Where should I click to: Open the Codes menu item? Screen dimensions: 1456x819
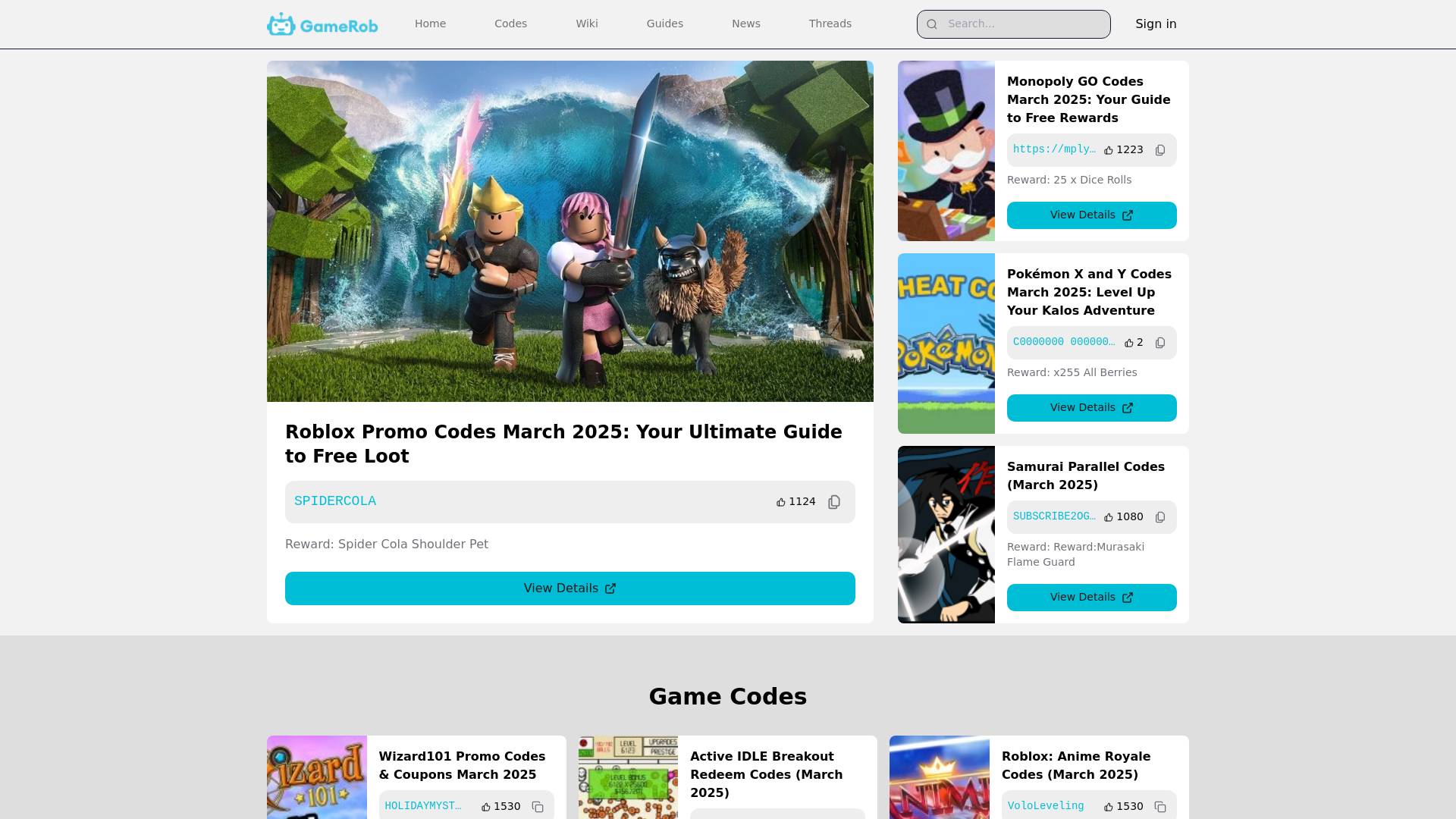510,24
